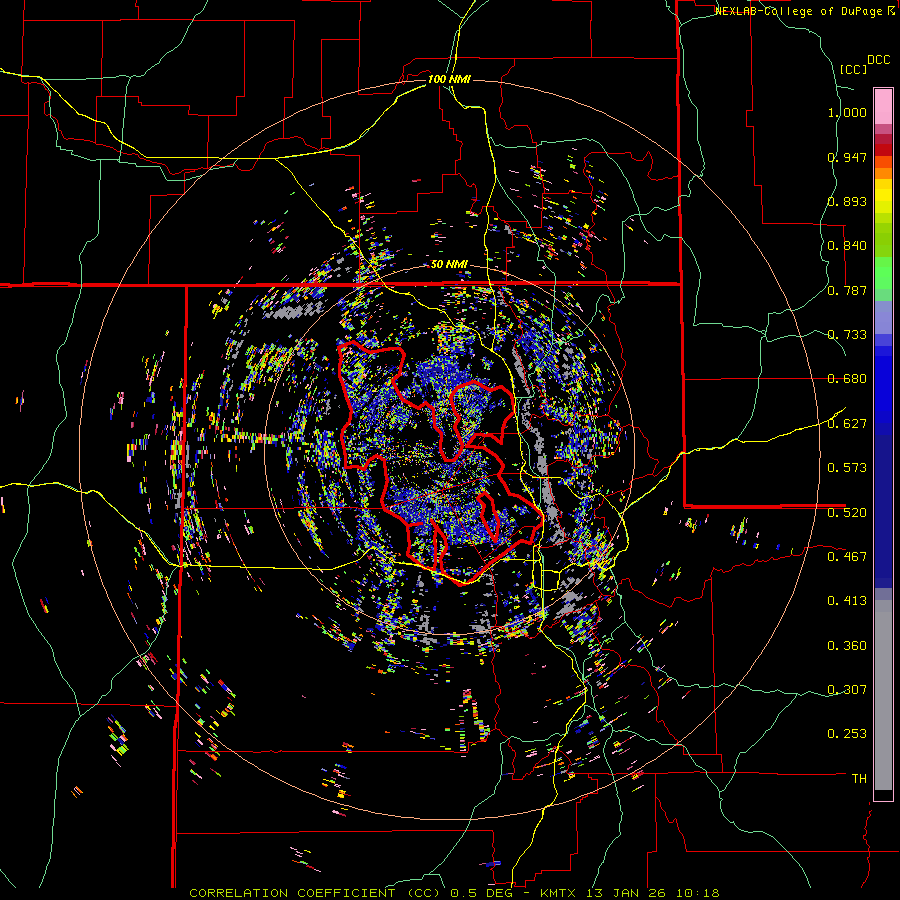
Task: Click the DCC label above the legend
Action: pyautogui.click(x=879, y=60)
